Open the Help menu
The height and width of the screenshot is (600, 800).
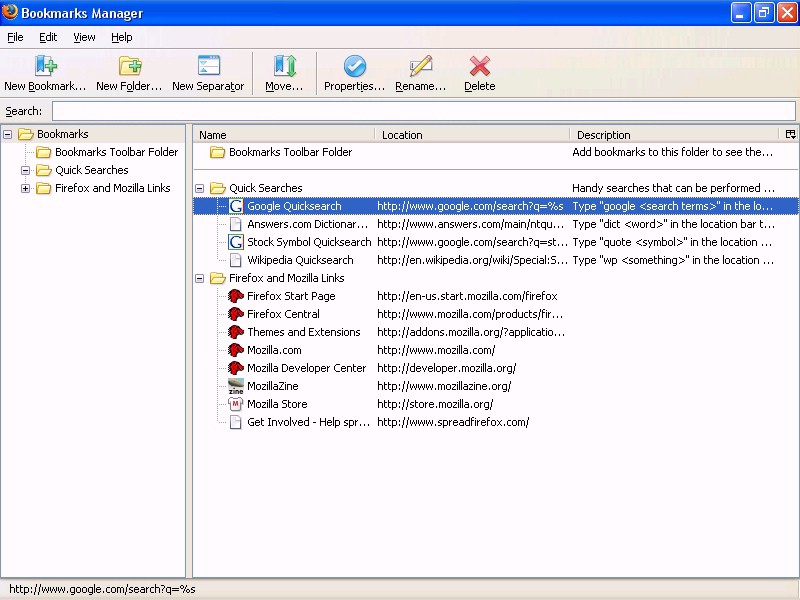[121, 37]
